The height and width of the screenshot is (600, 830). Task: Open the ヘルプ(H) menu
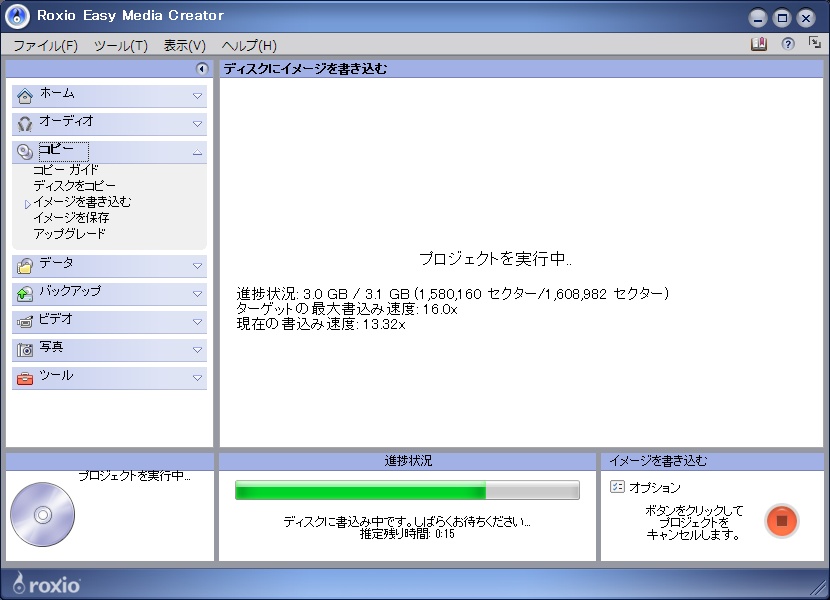pos(249,46)
